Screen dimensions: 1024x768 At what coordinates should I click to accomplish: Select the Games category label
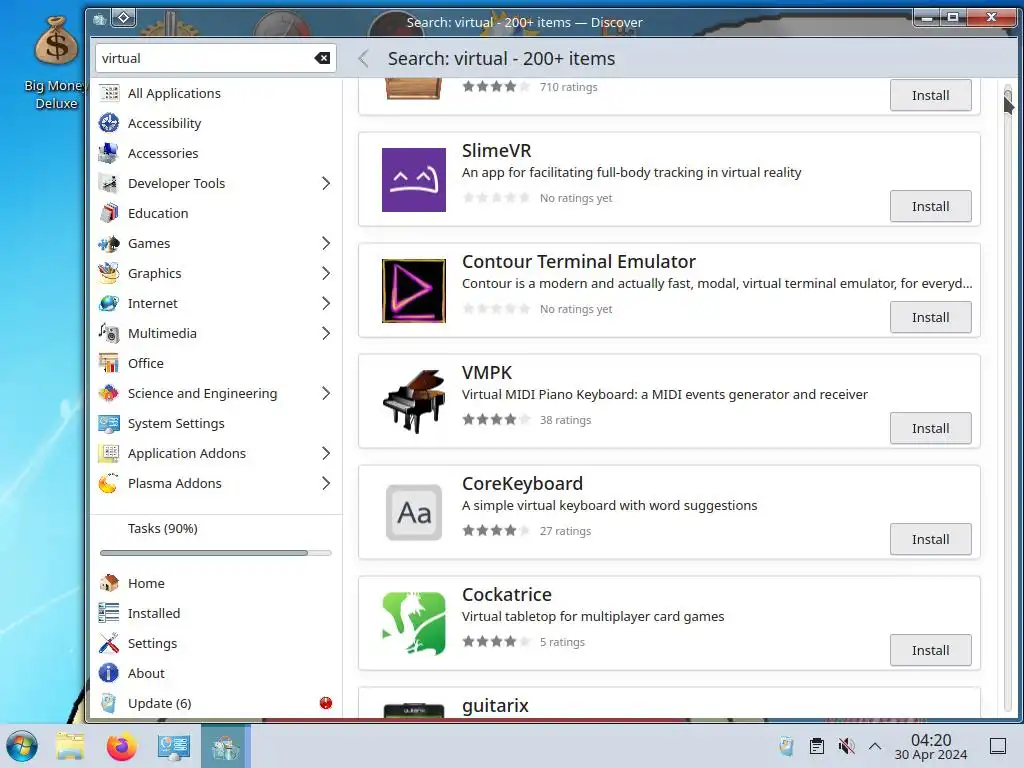(x=149, y=244)
